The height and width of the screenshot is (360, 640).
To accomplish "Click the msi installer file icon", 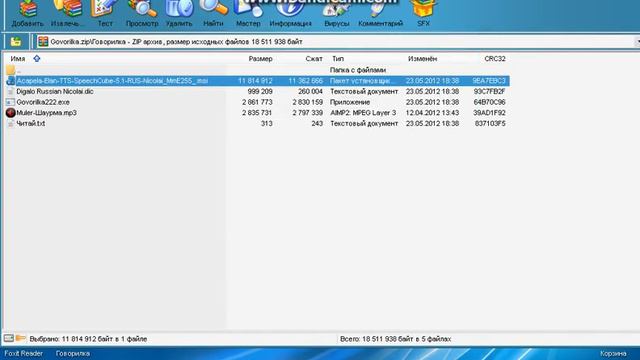I will click(x=11, y=81).
